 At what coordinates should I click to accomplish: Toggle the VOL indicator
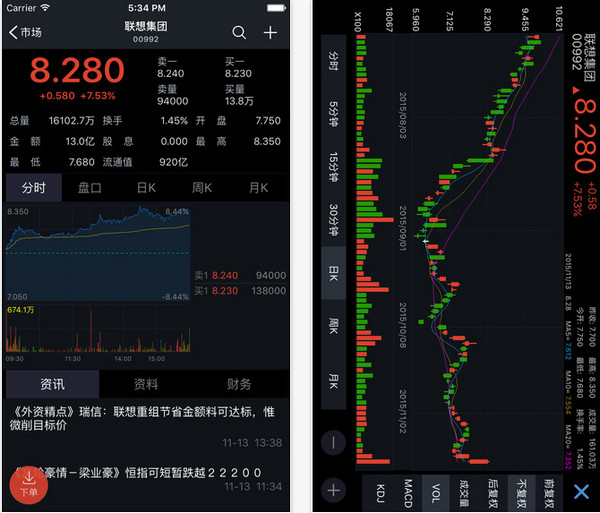436,493
